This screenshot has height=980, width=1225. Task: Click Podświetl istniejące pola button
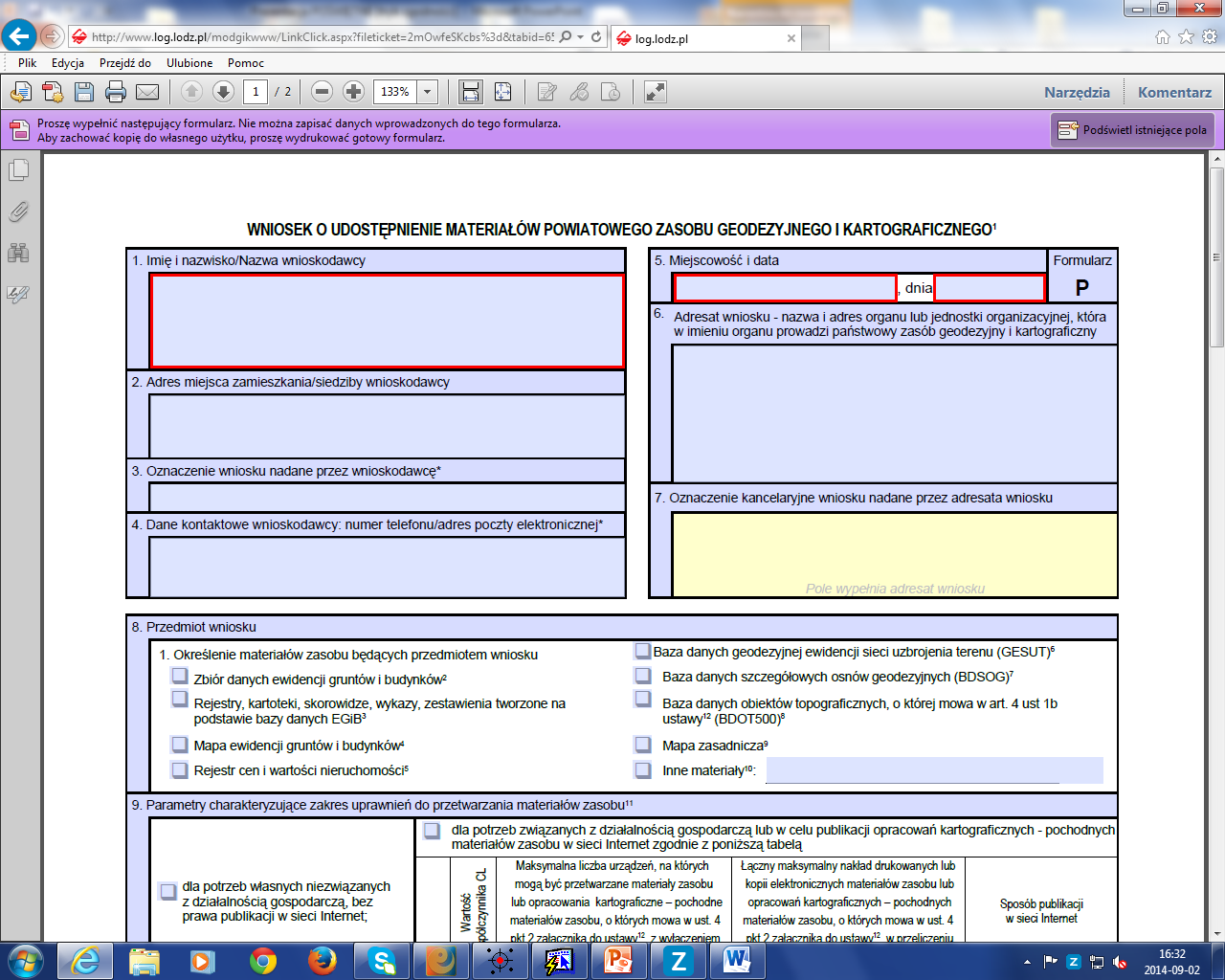coord(1132,130)
